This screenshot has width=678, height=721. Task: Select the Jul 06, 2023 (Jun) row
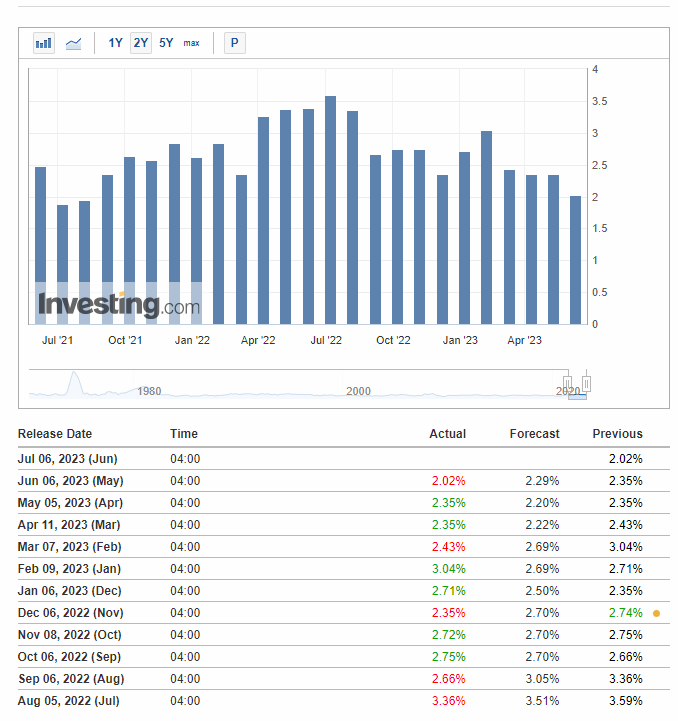(68, 459)
